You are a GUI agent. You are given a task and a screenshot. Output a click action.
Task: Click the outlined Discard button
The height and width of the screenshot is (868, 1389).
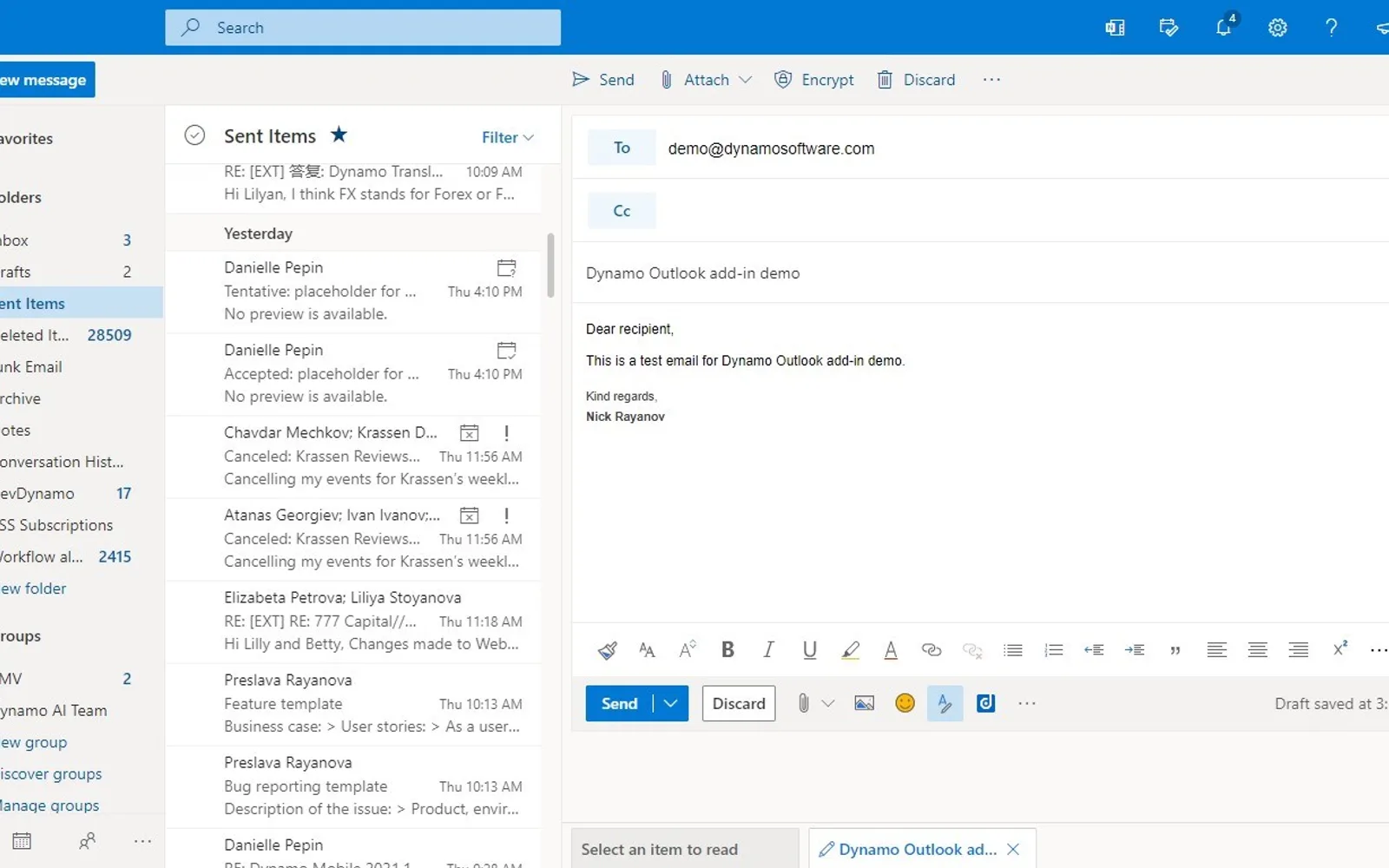[739, 703]
